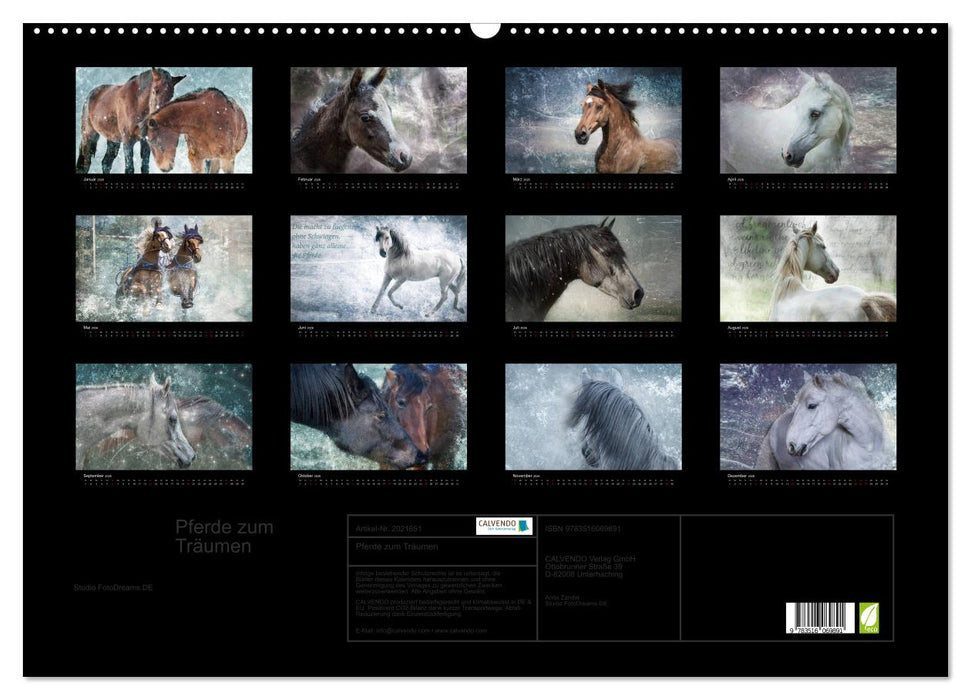Click the Studio FotoDreams.DE text on left
The image size is (971, 700).
[113, 587]
